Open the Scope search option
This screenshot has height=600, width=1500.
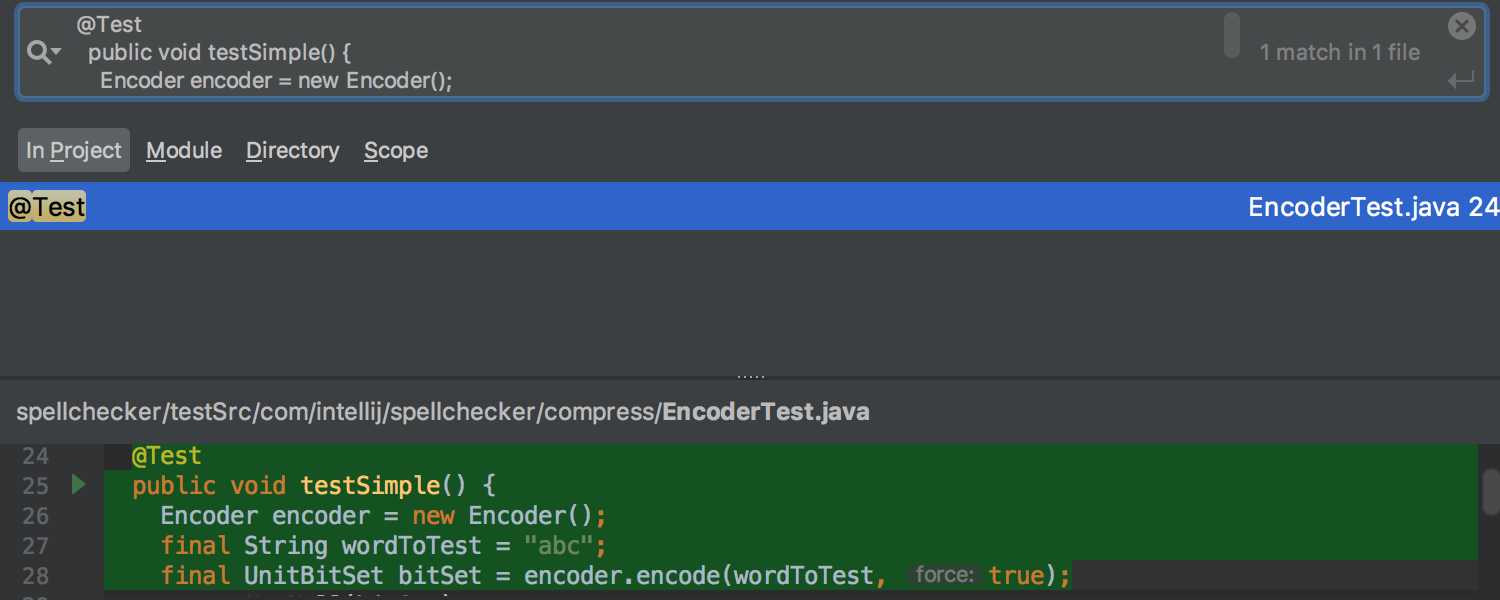click(x=396, y=150)
